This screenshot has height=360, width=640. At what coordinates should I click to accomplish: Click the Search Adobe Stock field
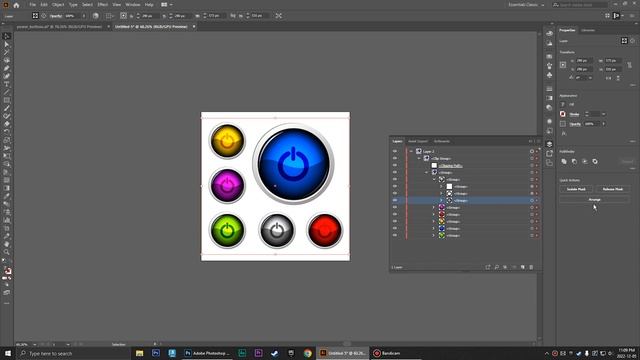[580, 5]
